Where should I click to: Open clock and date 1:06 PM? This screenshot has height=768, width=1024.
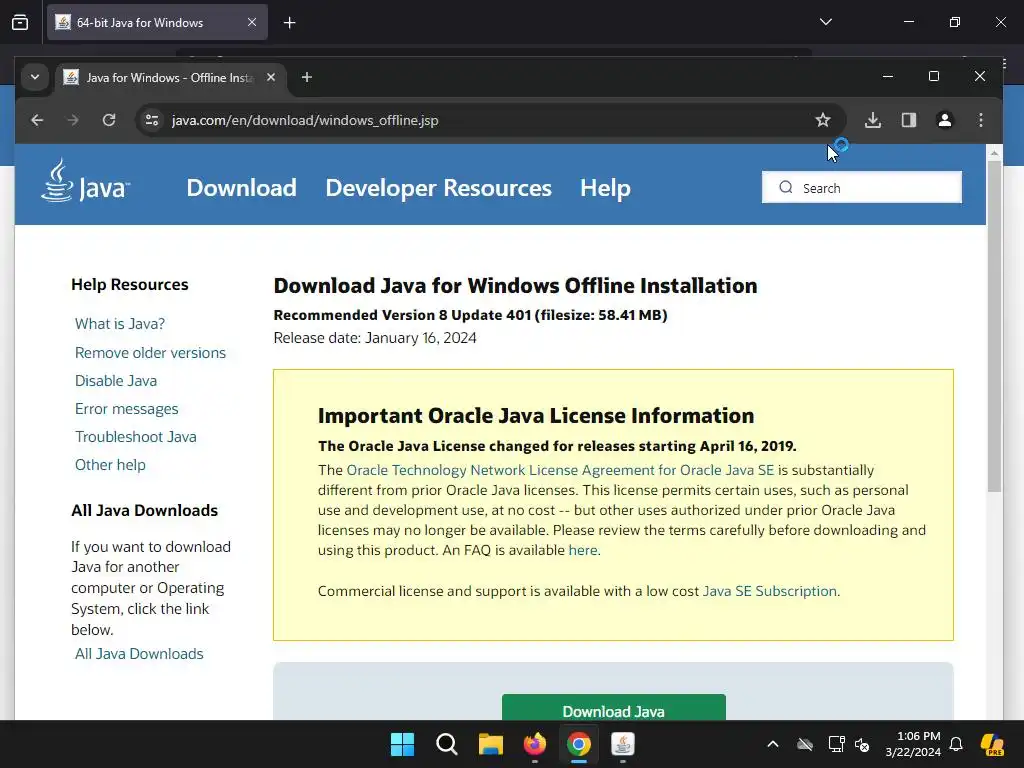(913, 744)
